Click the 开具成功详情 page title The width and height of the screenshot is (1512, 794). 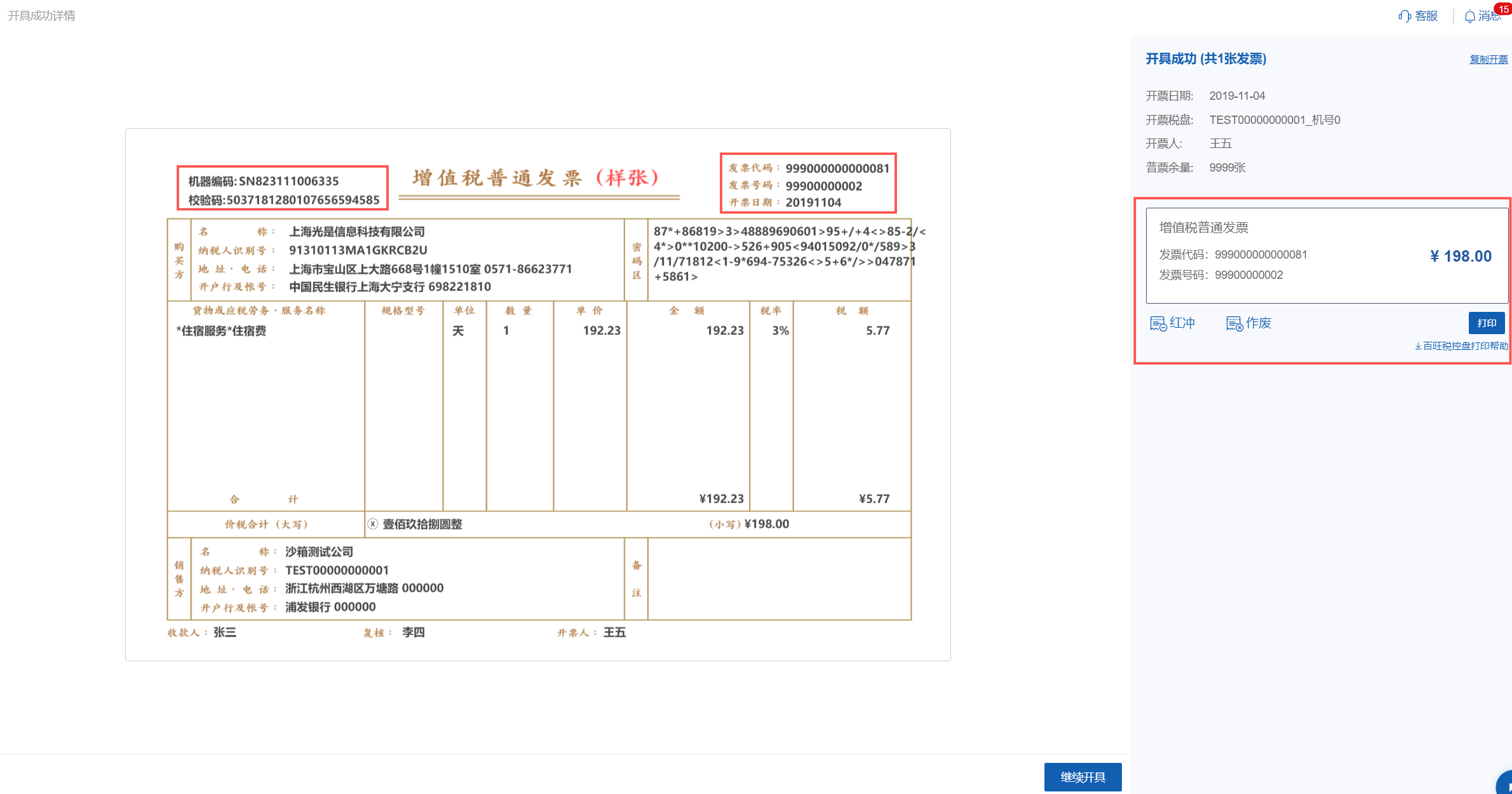pos(41,15)
